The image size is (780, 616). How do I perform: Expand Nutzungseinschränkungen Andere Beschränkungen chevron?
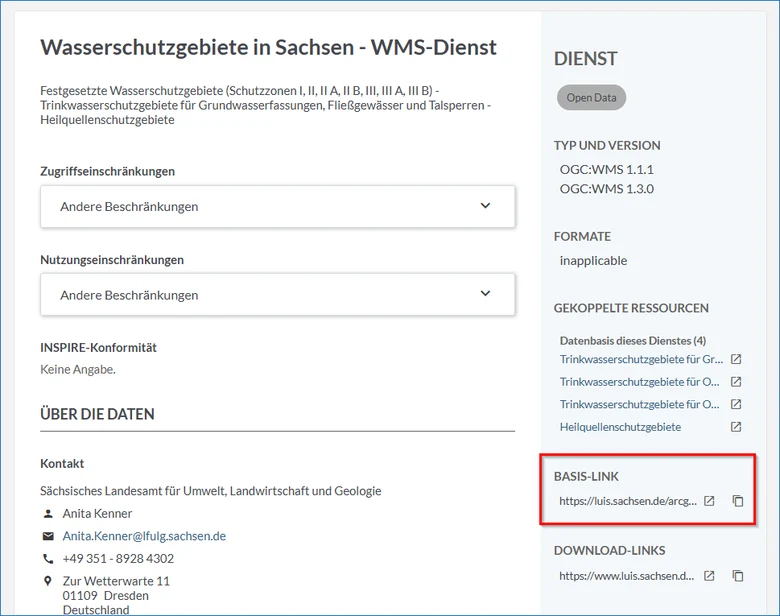[486, 294]
